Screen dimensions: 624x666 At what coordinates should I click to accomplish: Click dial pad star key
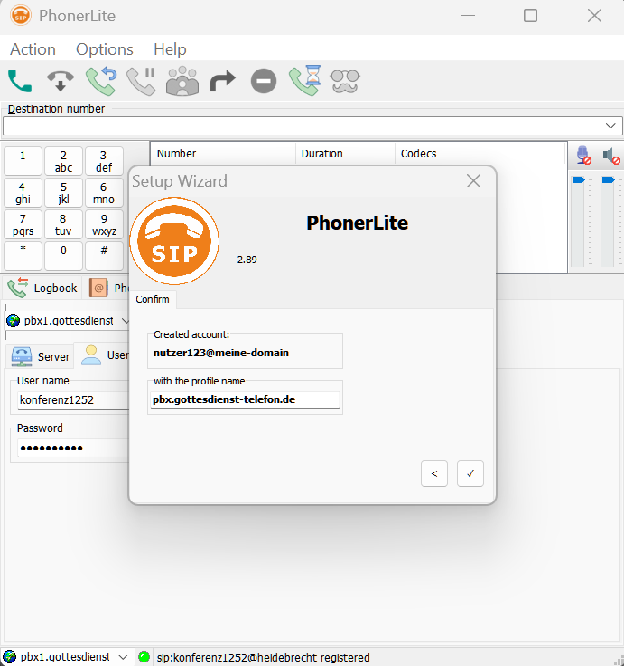click(x=23, y=256)
